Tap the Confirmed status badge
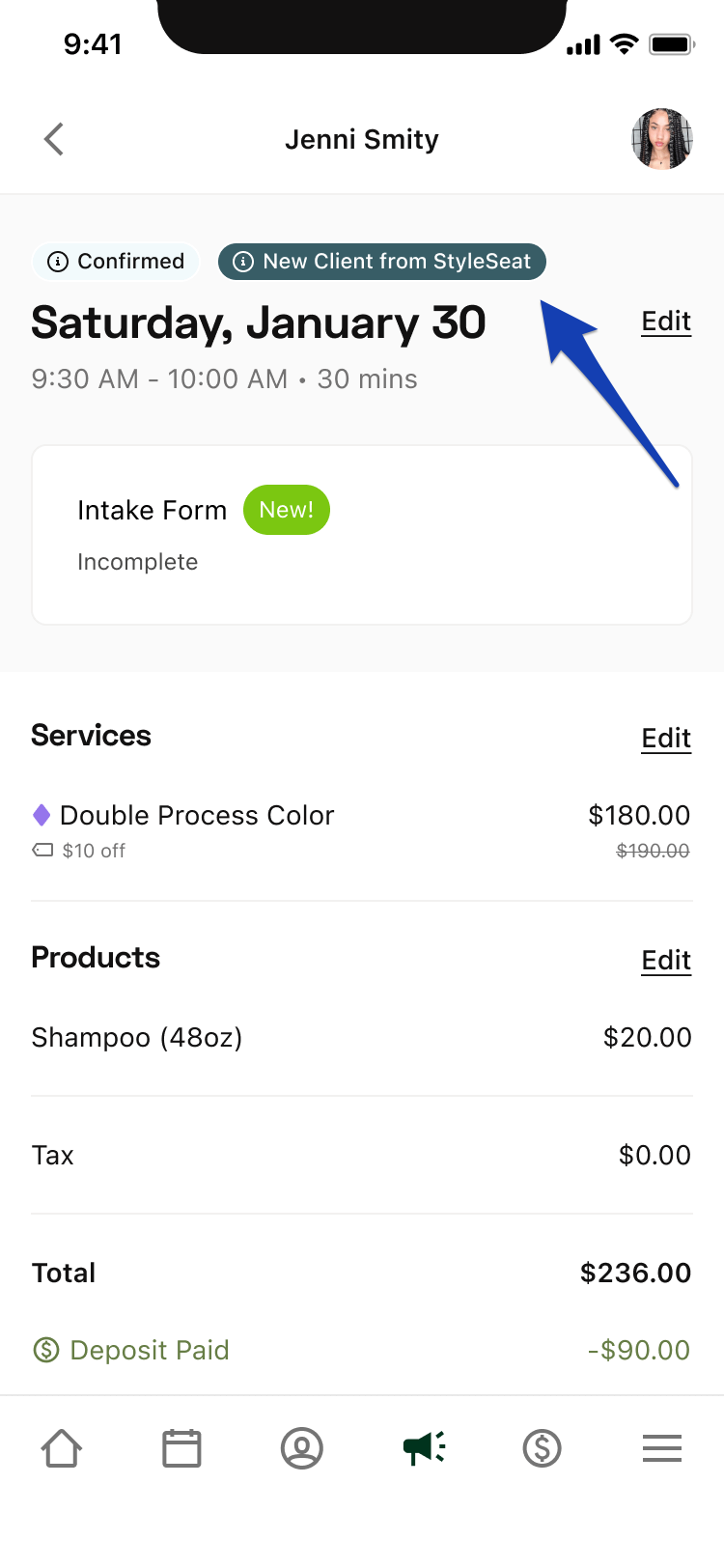 [x=116, y=262]
